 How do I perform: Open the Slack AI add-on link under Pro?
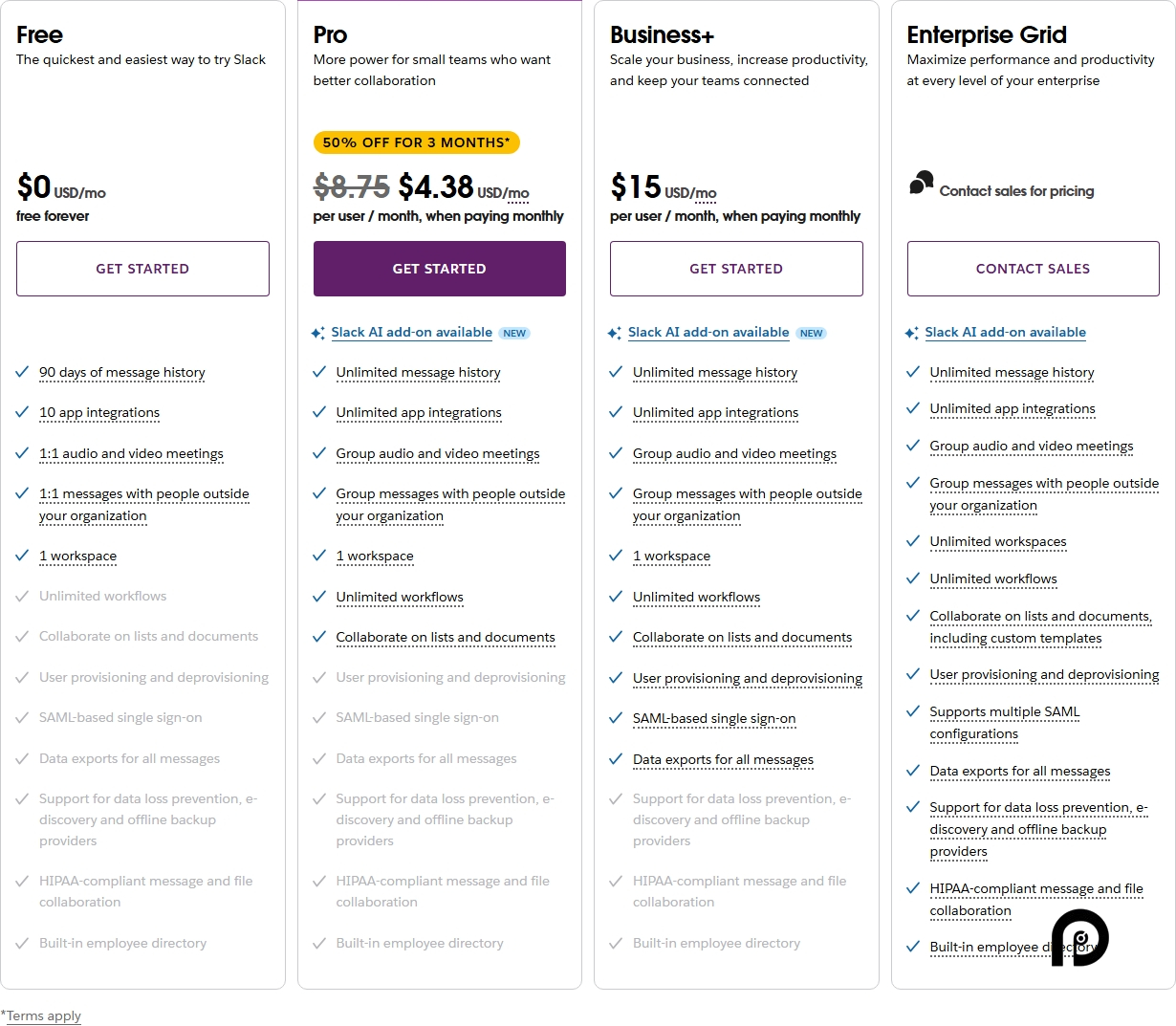(413, 332)
